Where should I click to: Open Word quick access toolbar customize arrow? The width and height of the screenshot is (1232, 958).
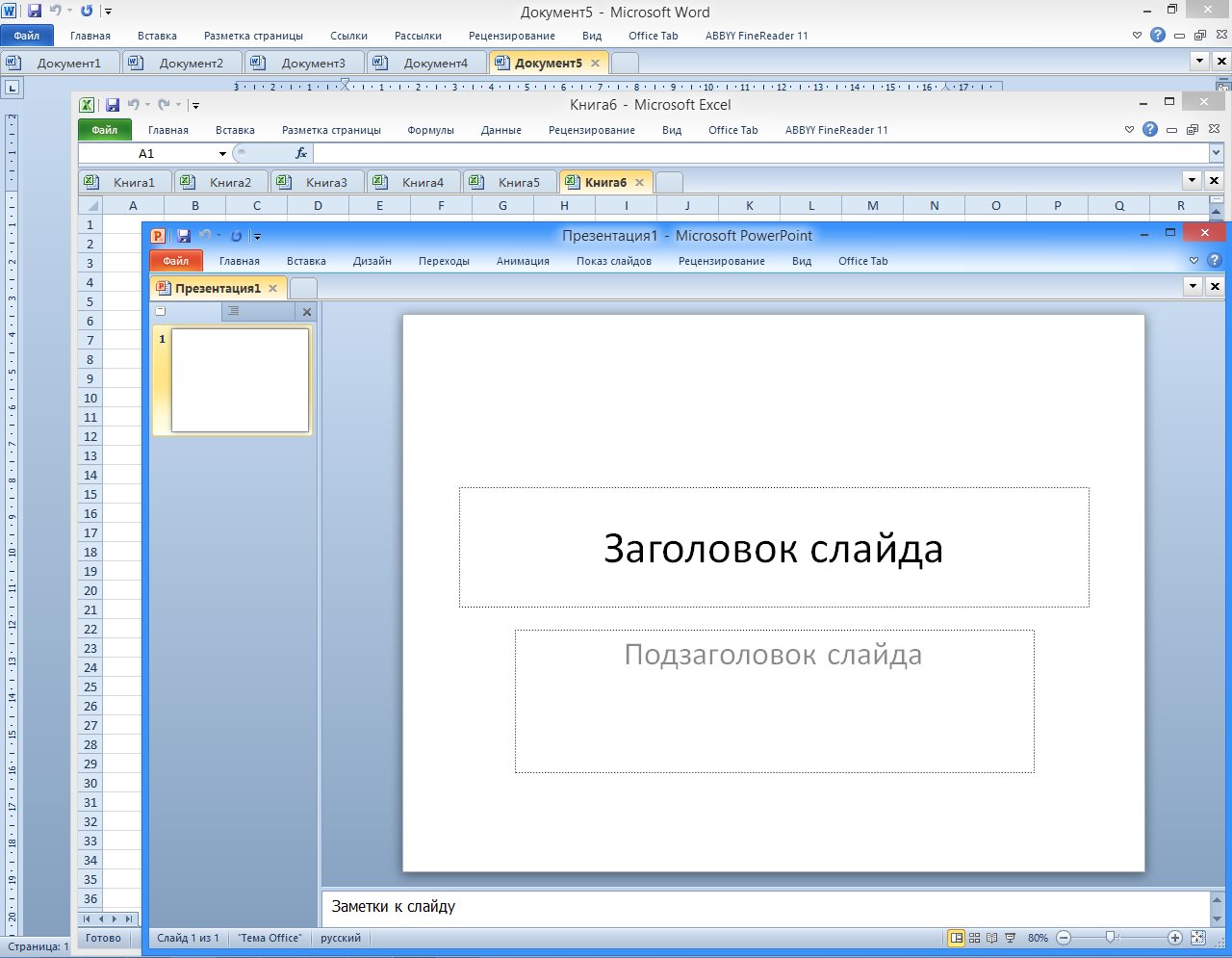coord(108,12)
